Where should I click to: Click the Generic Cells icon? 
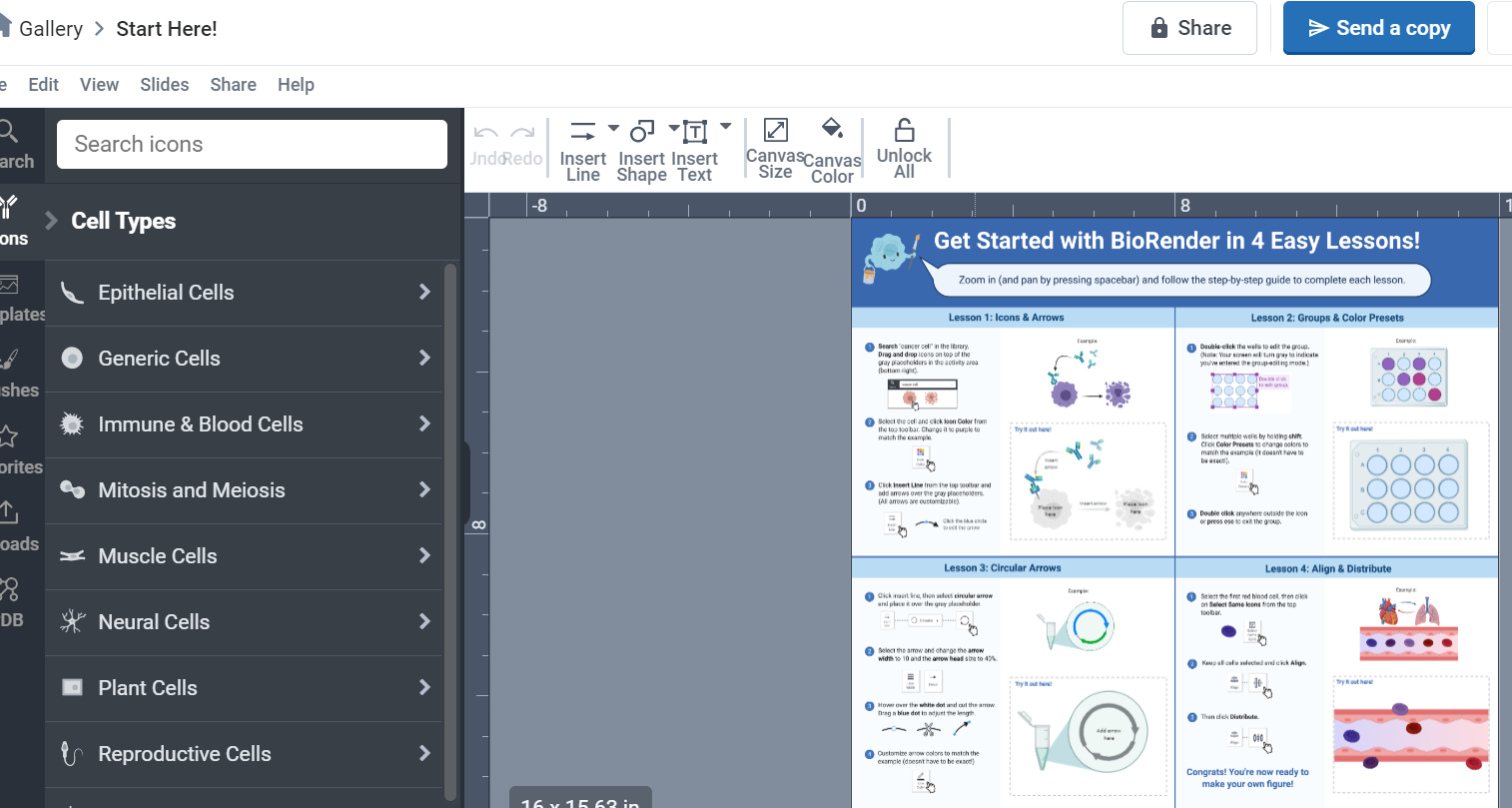point(72,358)
